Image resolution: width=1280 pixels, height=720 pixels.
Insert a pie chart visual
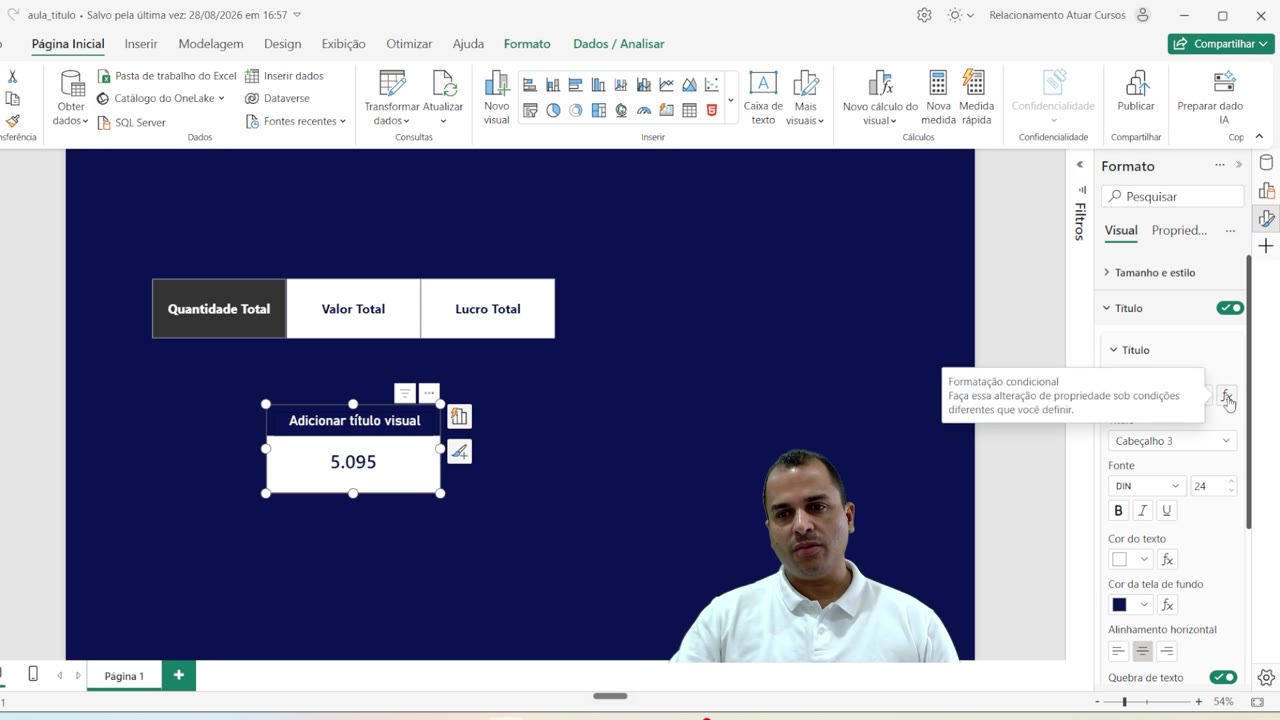click(553, 110)
